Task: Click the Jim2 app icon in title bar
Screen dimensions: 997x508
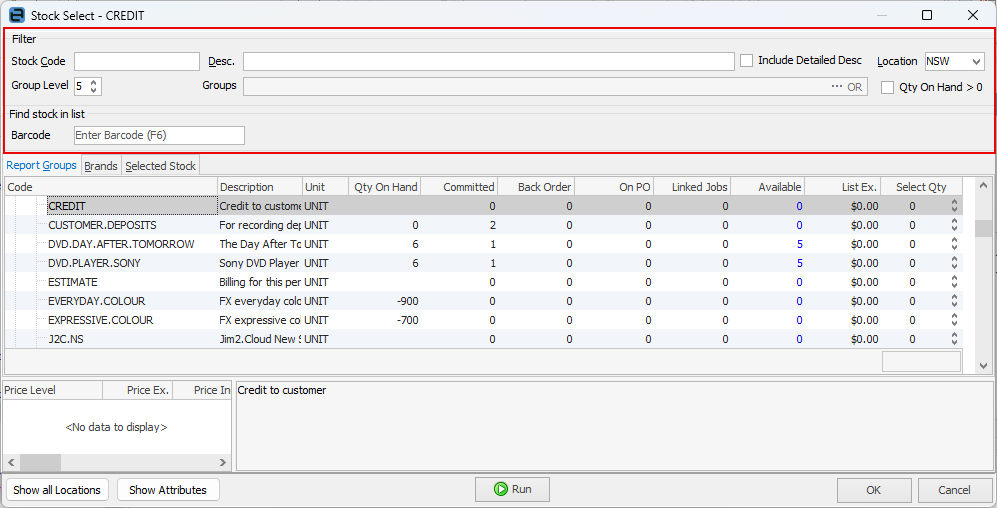Action: pos(17,15)
